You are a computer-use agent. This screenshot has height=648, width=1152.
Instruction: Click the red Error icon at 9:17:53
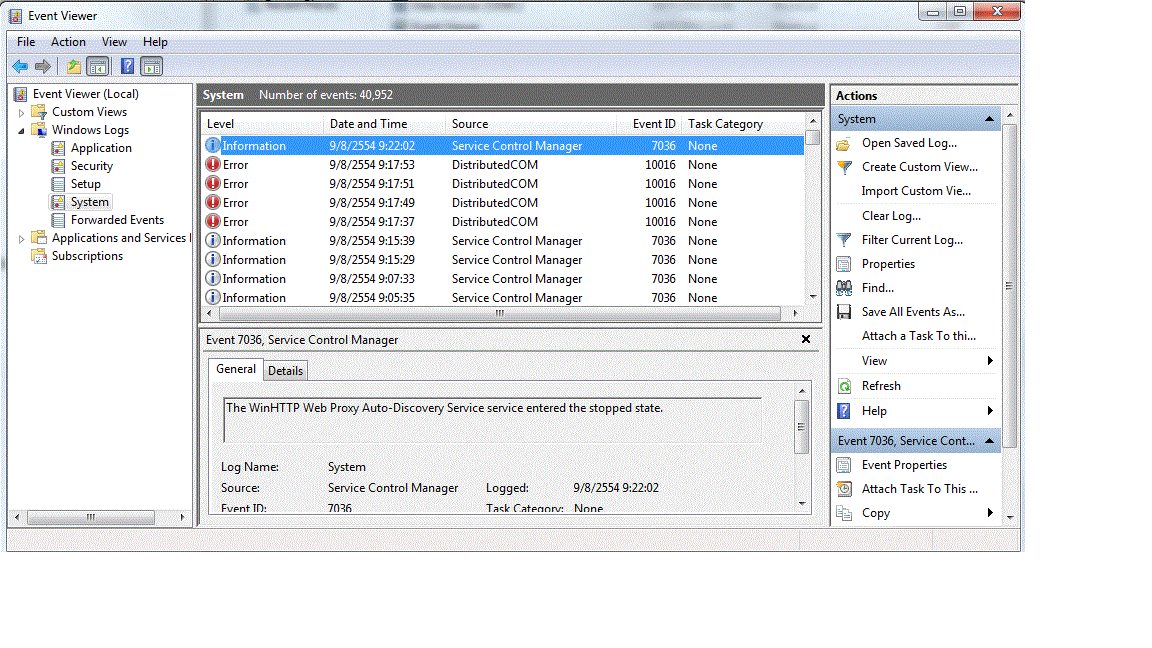point(213,165)
